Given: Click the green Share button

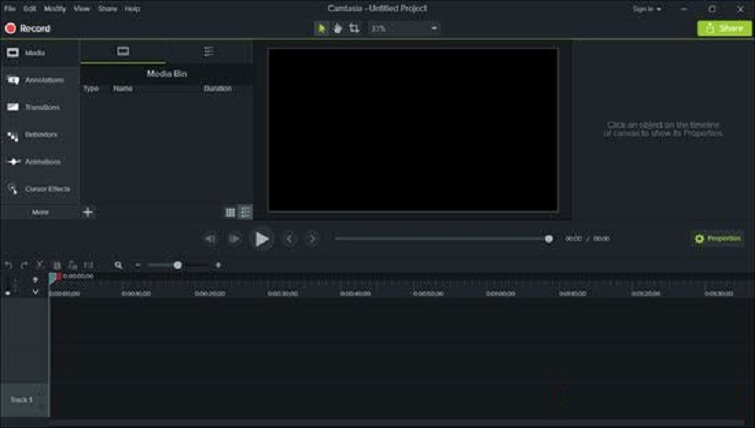Looking at the screenshot, I should click(723, 28).
